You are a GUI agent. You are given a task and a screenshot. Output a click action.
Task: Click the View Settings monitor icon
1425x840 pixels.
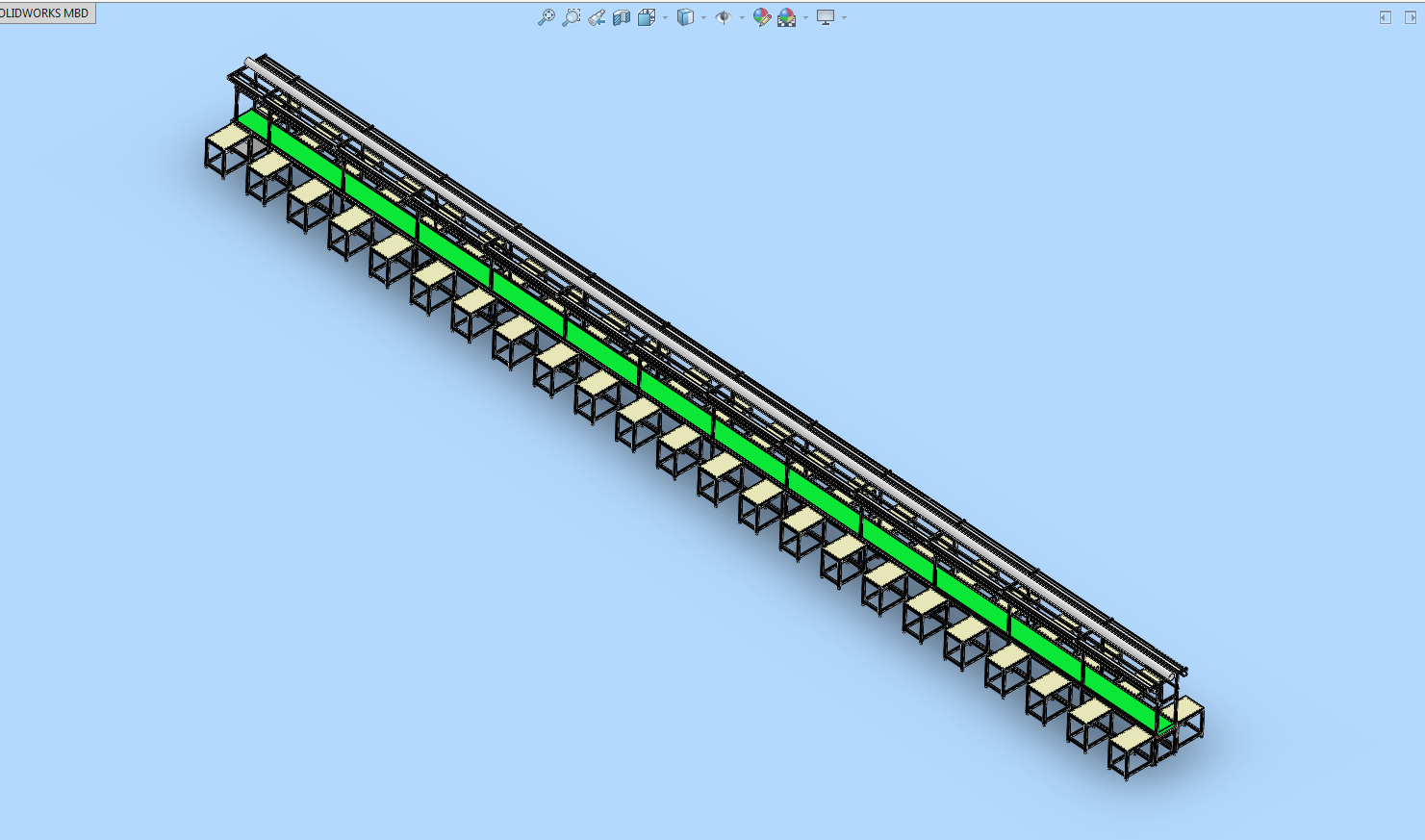tap(826, 17)
